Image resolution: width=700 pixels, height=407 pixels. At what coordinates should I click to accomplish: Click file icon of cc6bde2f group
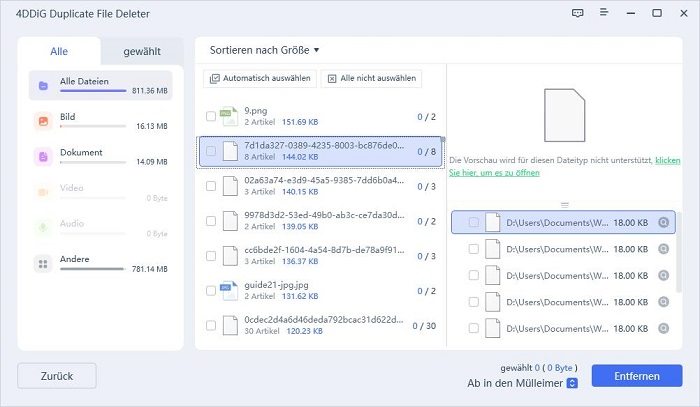point(230,256)
